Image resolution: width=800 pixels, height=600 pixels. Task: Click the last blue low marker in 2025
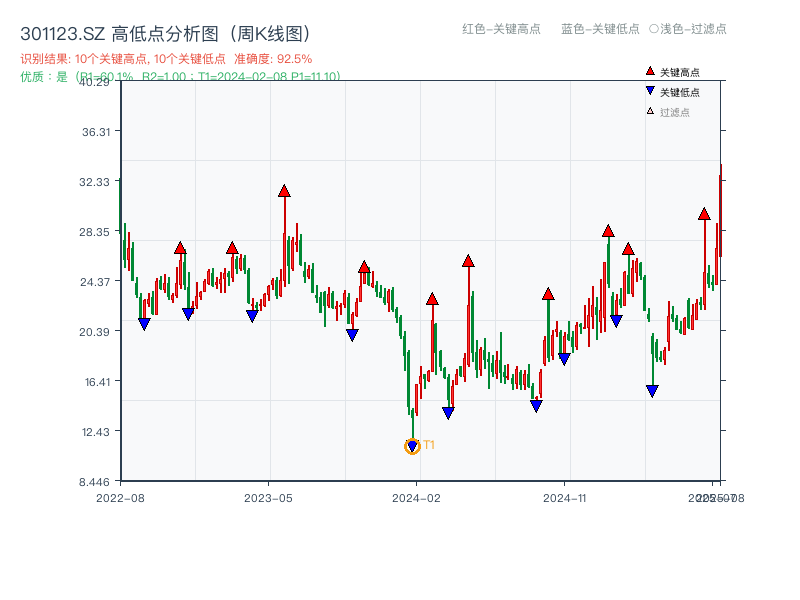[x=652, y=391]
